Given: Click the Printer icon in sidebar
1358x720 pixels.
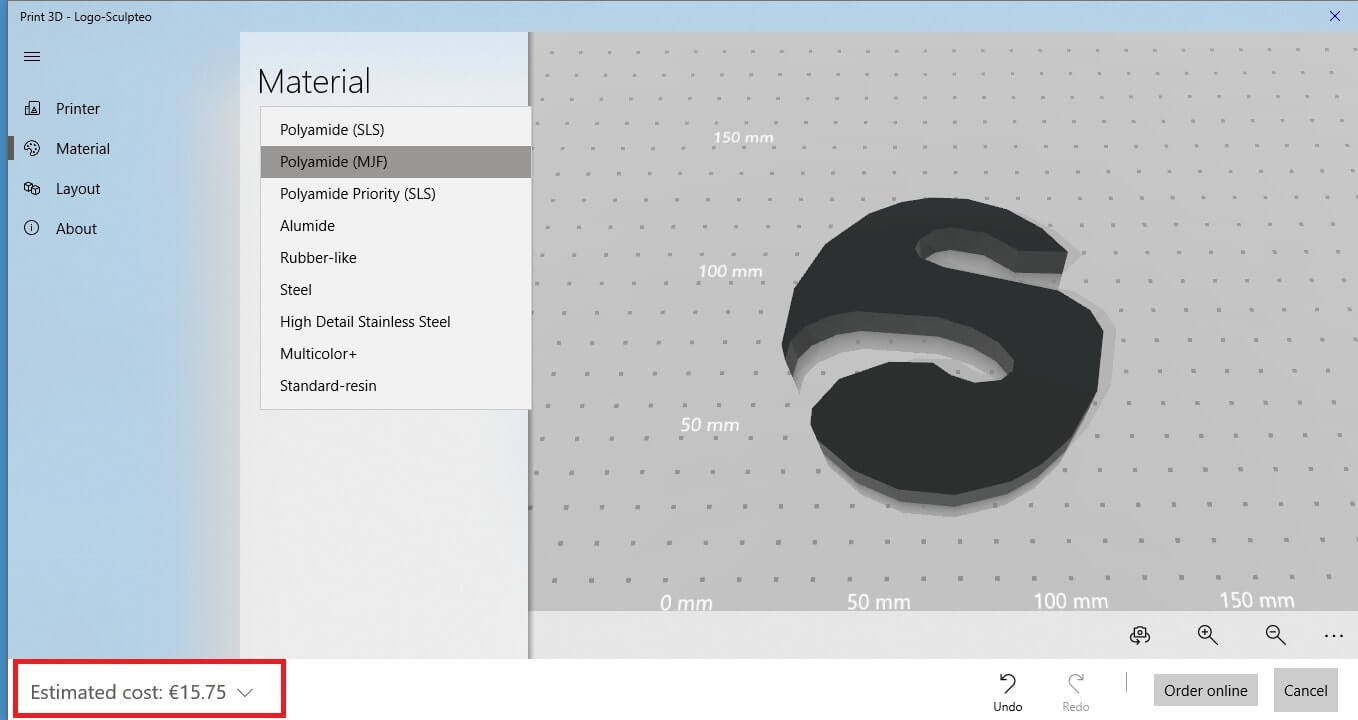Looking at the screenshot, I should coord(32,108).
